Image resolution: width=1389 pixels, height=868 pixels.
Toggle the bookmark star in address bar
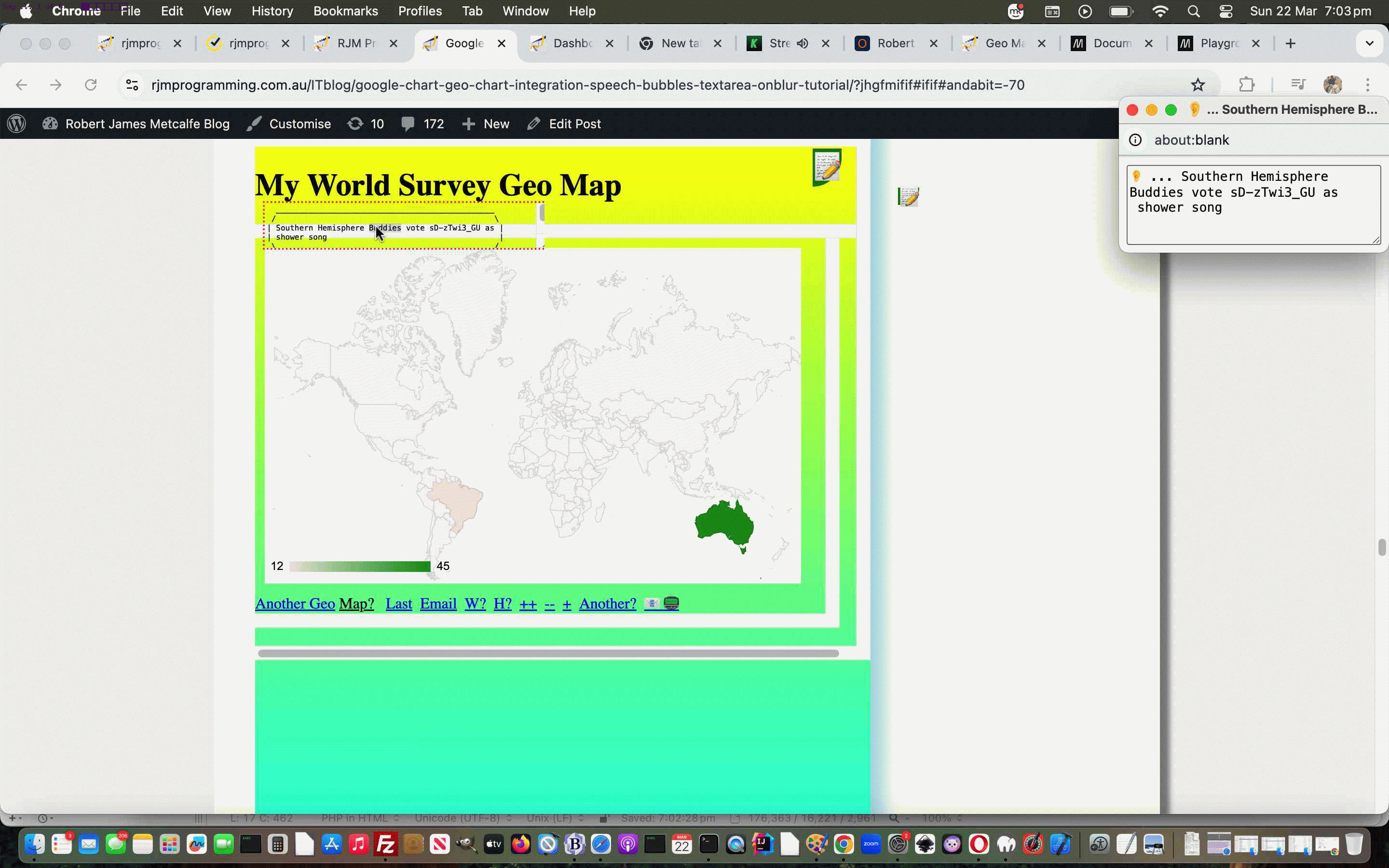[1198, 84]
